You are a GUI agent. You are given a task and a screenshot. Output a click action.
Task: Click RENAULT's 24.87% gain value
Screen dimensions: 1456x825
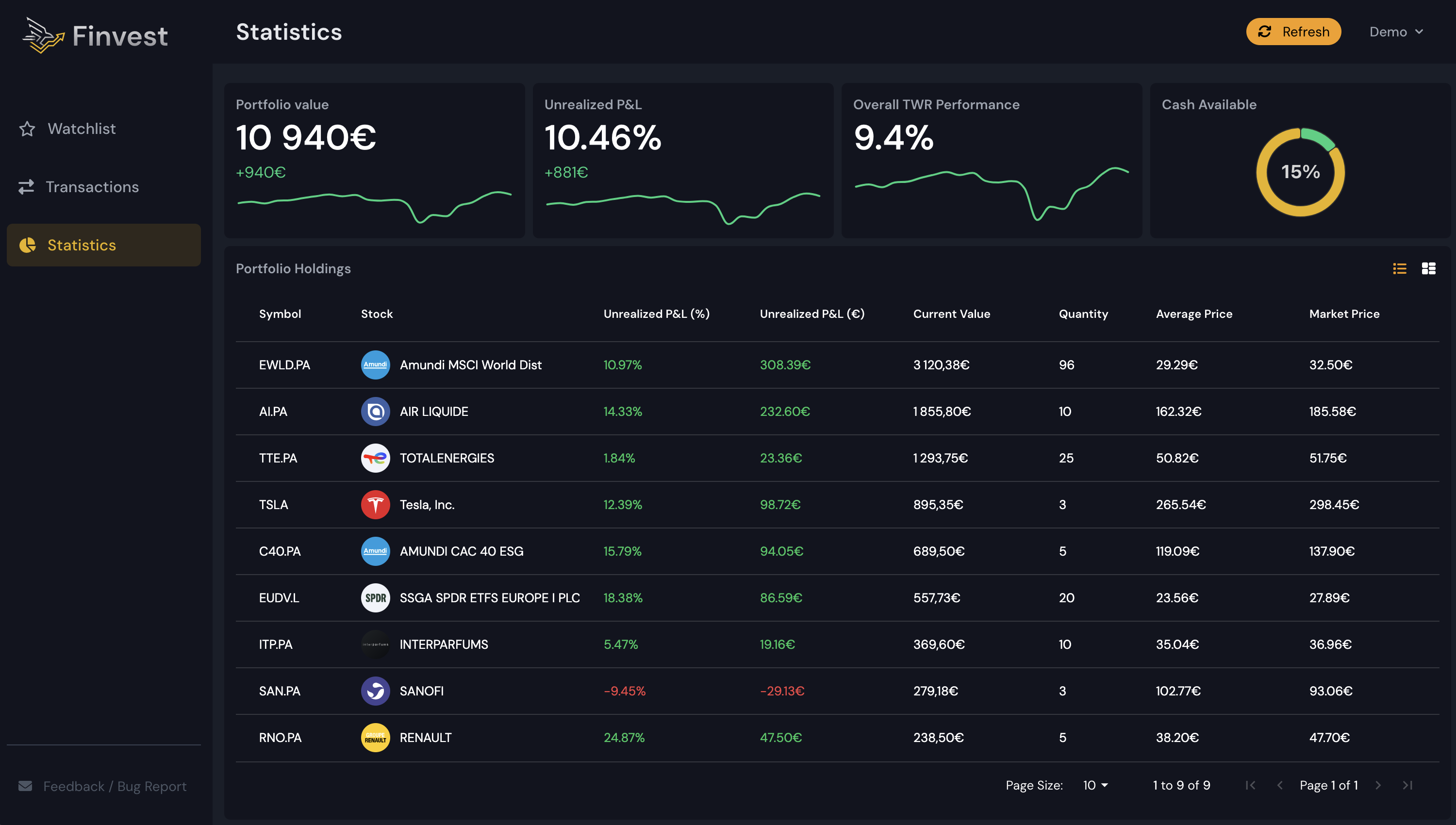pos(624,738)
